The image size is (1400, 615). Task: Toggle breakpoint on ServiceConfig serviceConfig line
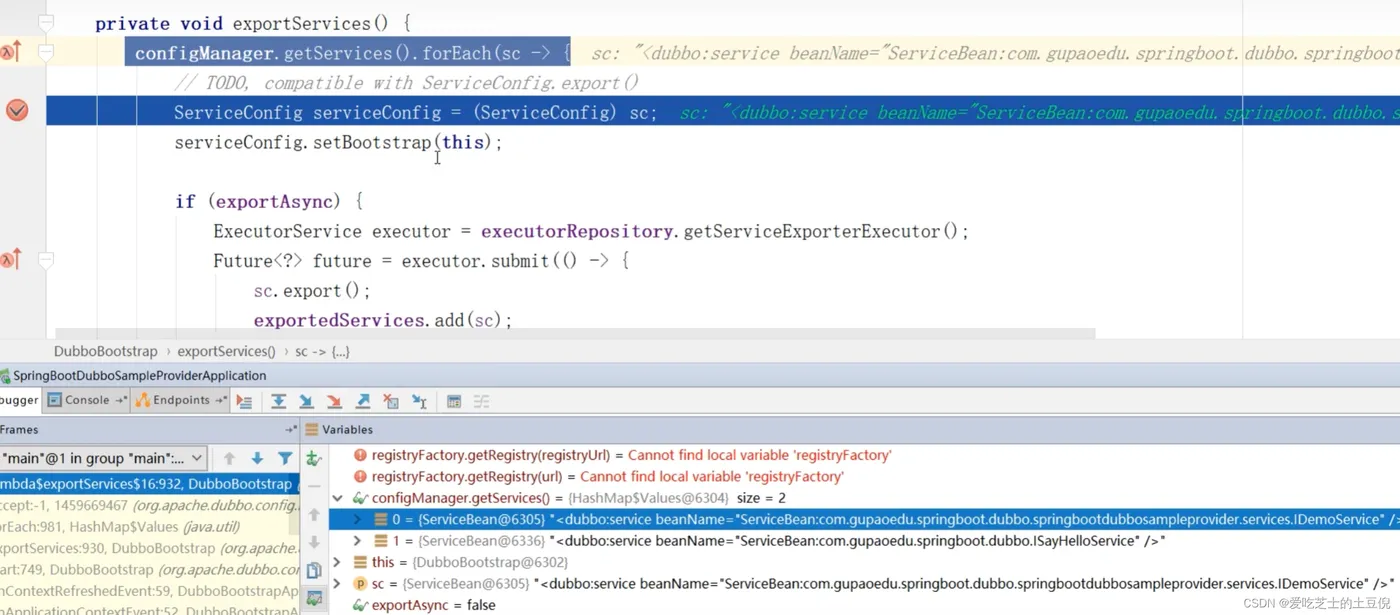17,110
